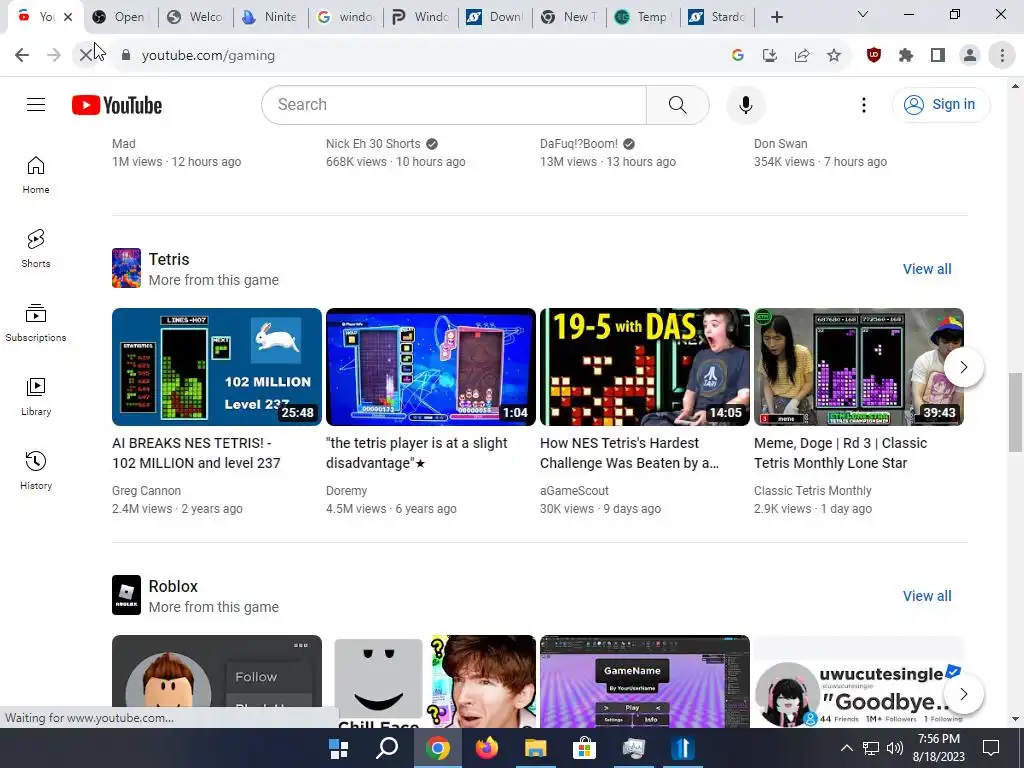Open volume control in system tray
This screenshot has height=768, width=1024.
tap(895, 748)
